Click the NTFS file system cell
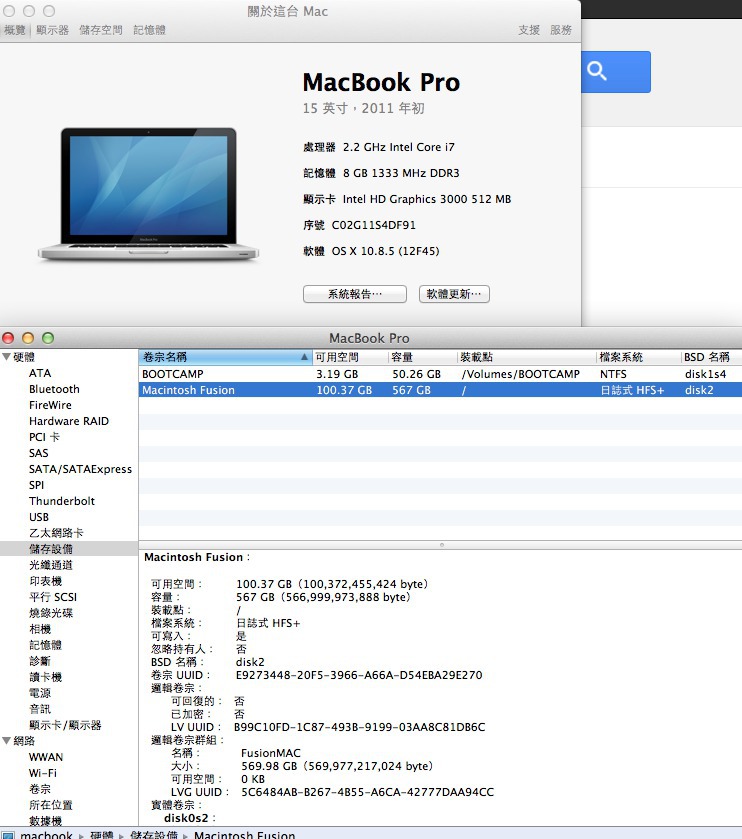 click(613, 374)
